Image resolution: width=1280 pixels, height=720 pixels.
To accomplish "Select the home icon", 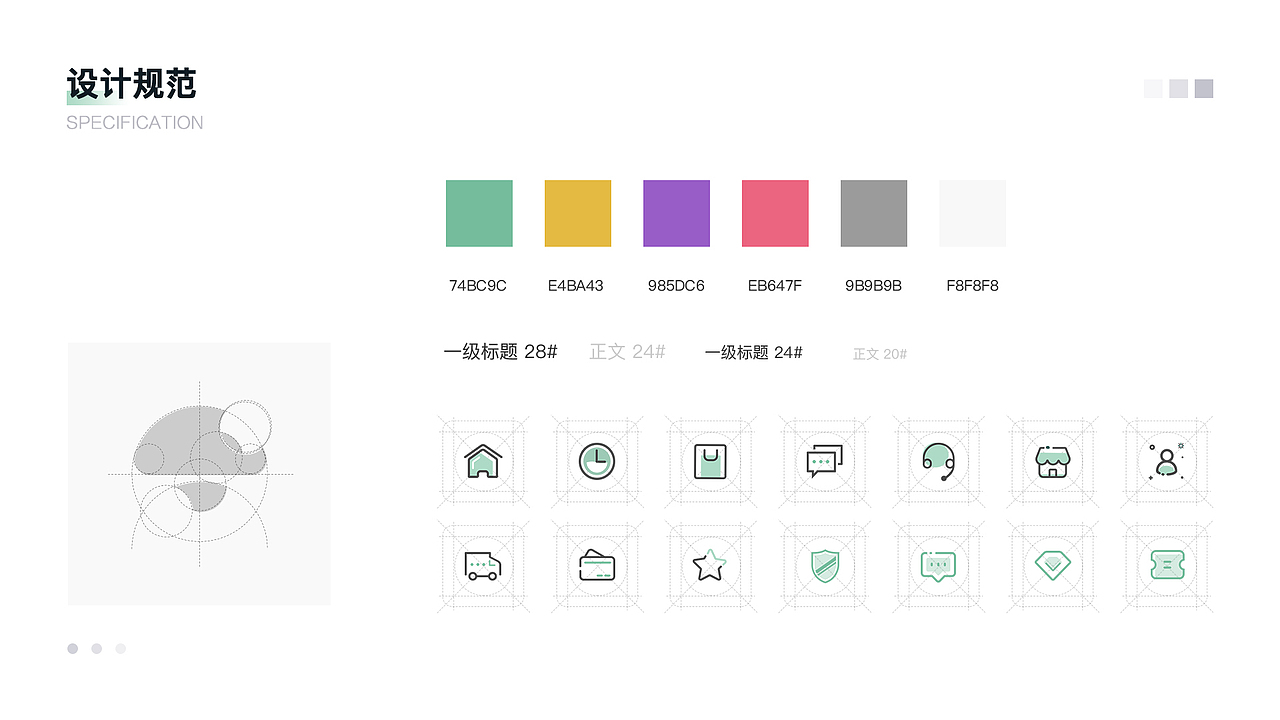I will (482, 461).
